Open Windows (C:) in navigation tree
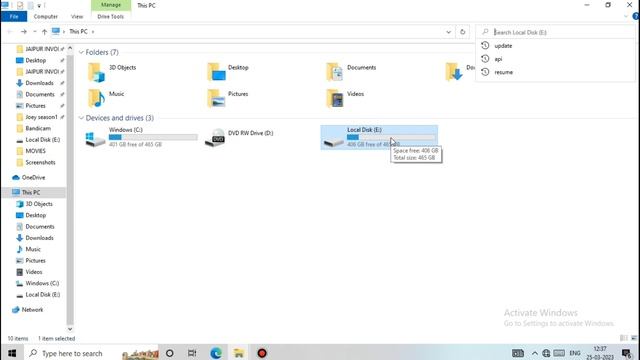The image size is (640, 360). coord(42,283)
